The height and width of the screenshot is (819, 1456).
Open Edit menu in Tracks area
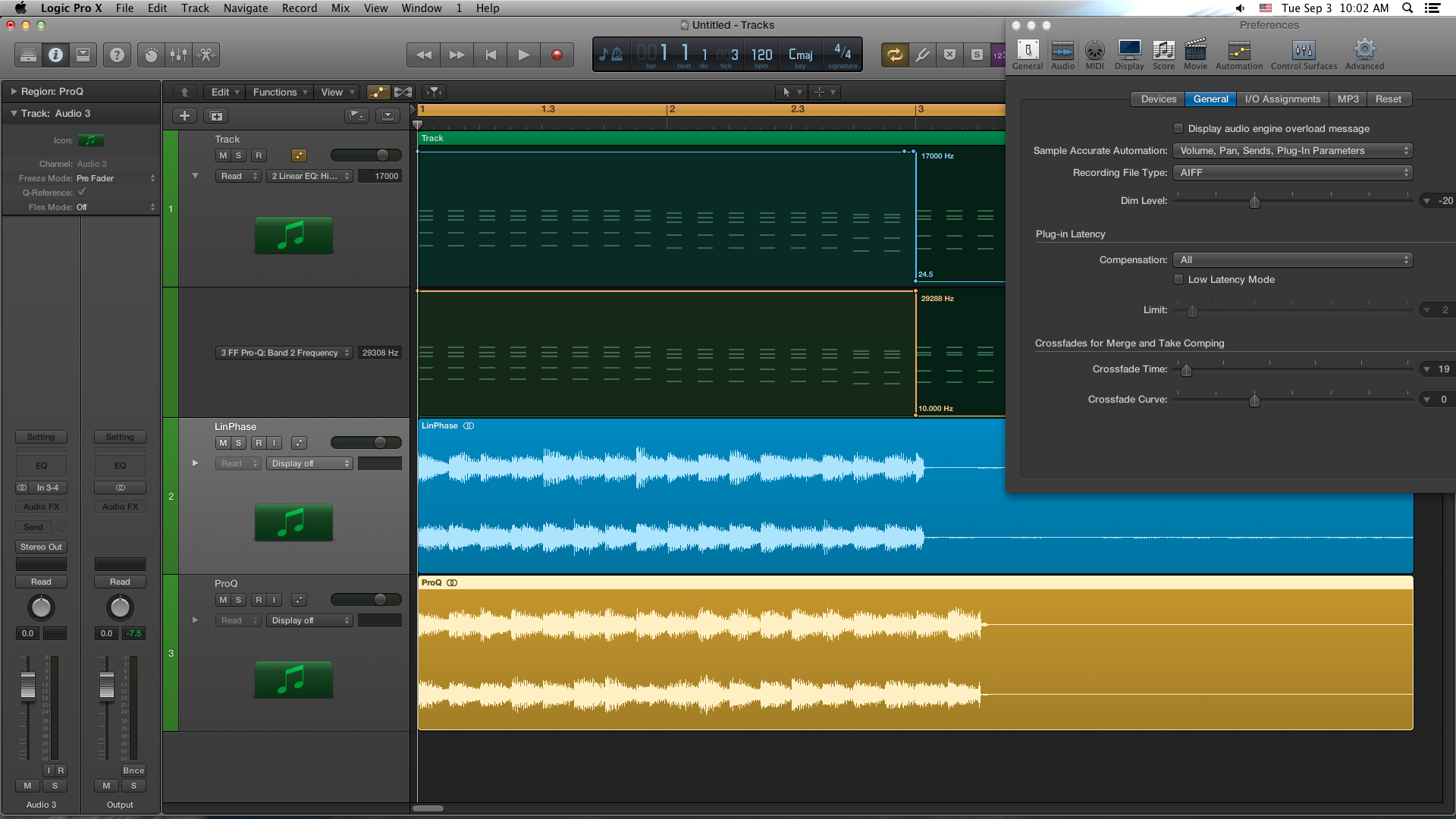coord(224,92)
